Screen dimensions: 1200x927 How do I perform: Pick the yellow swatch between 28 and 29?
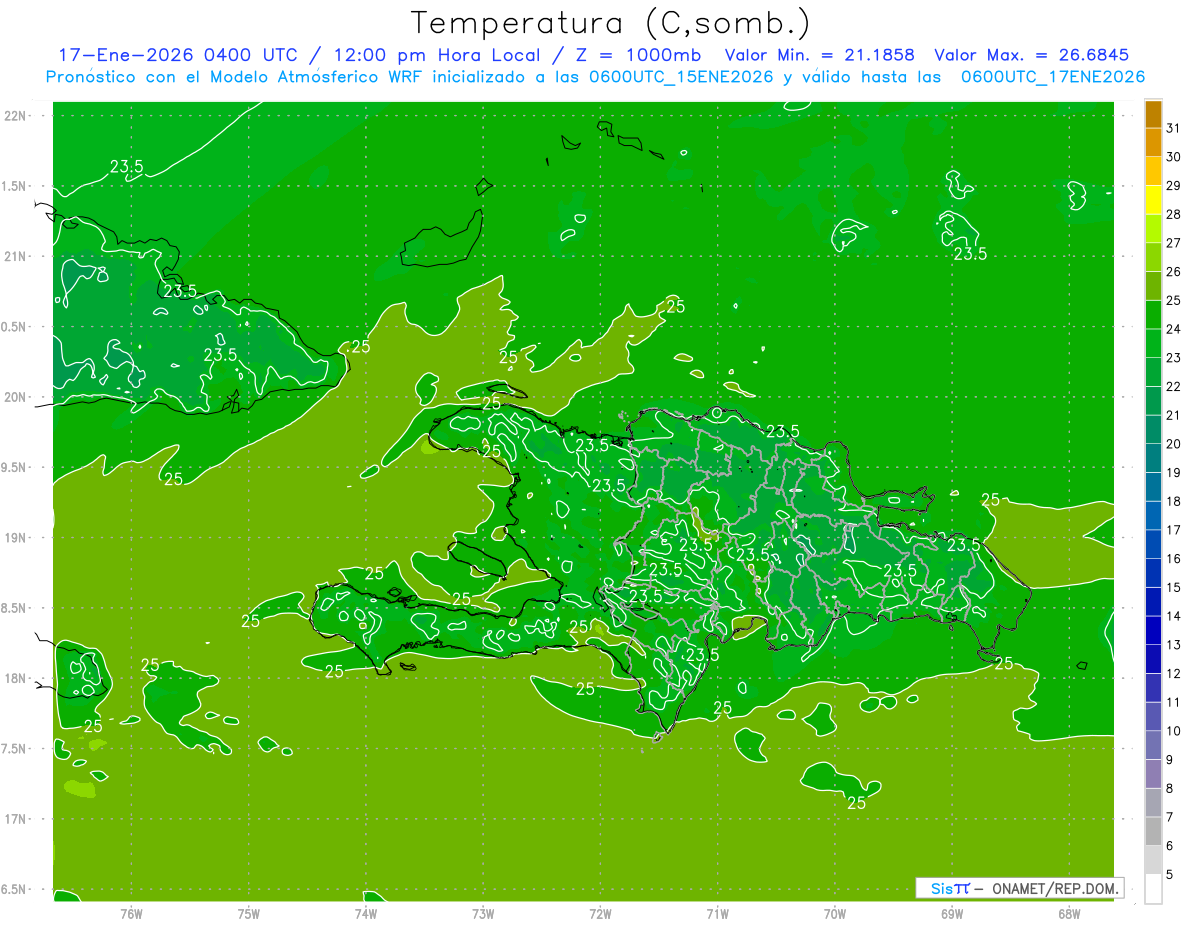[1153, 200]
